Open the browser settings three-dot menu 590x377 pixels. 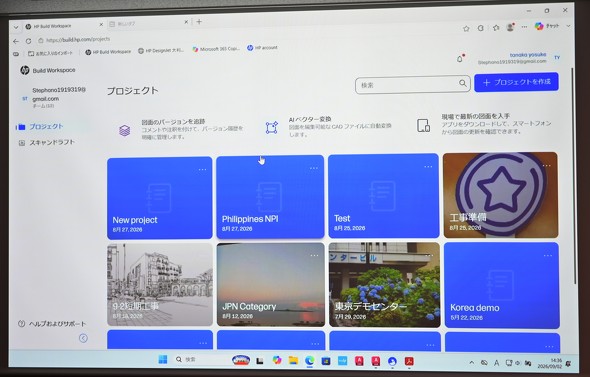coord(524,27)
